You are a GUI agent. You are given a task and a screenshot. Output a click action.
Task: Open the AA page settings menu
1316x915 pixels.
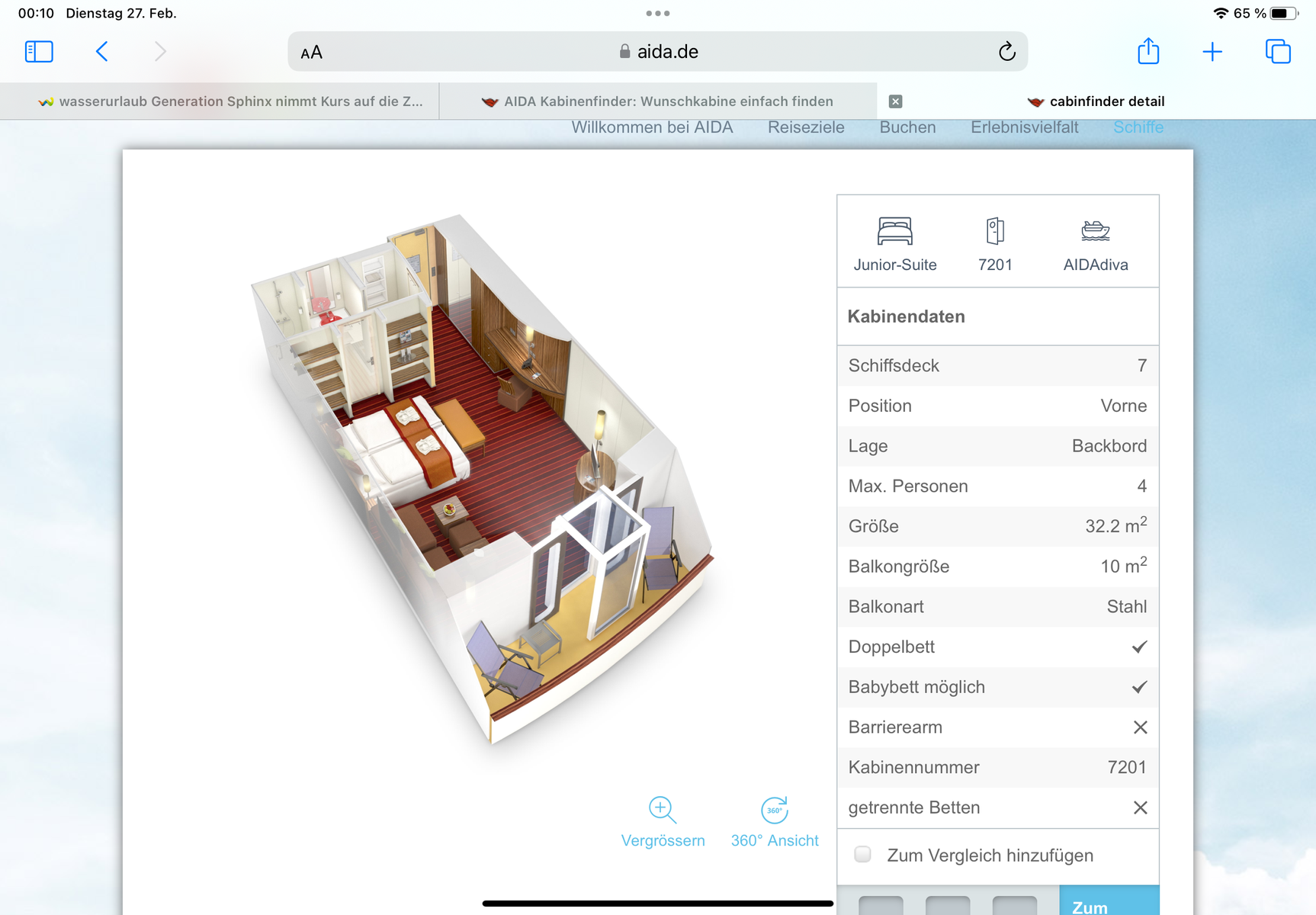click(312, 53)
